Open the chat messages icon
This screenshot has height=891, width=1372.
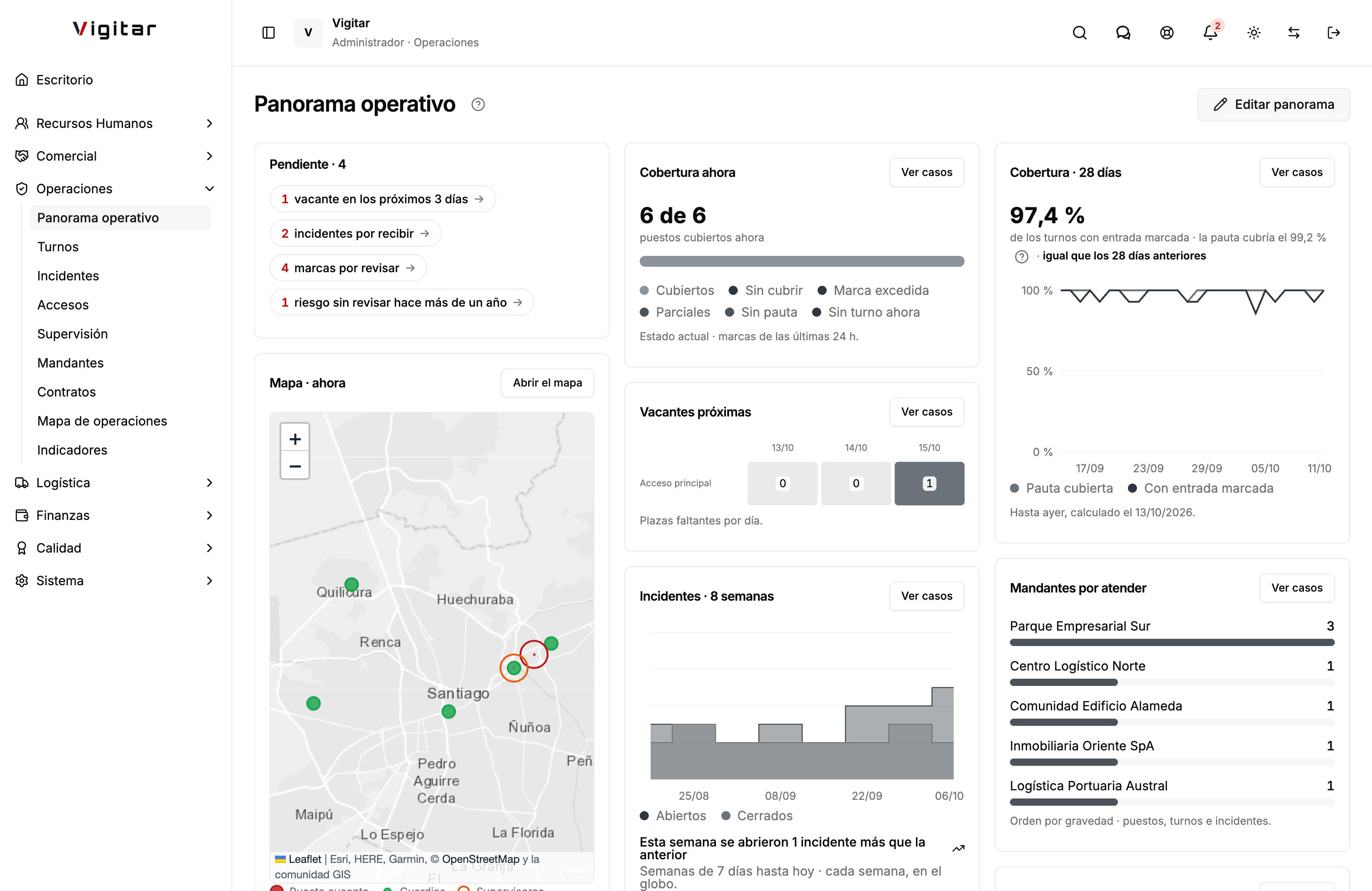pyautogui.click(x=1123, y=33)
